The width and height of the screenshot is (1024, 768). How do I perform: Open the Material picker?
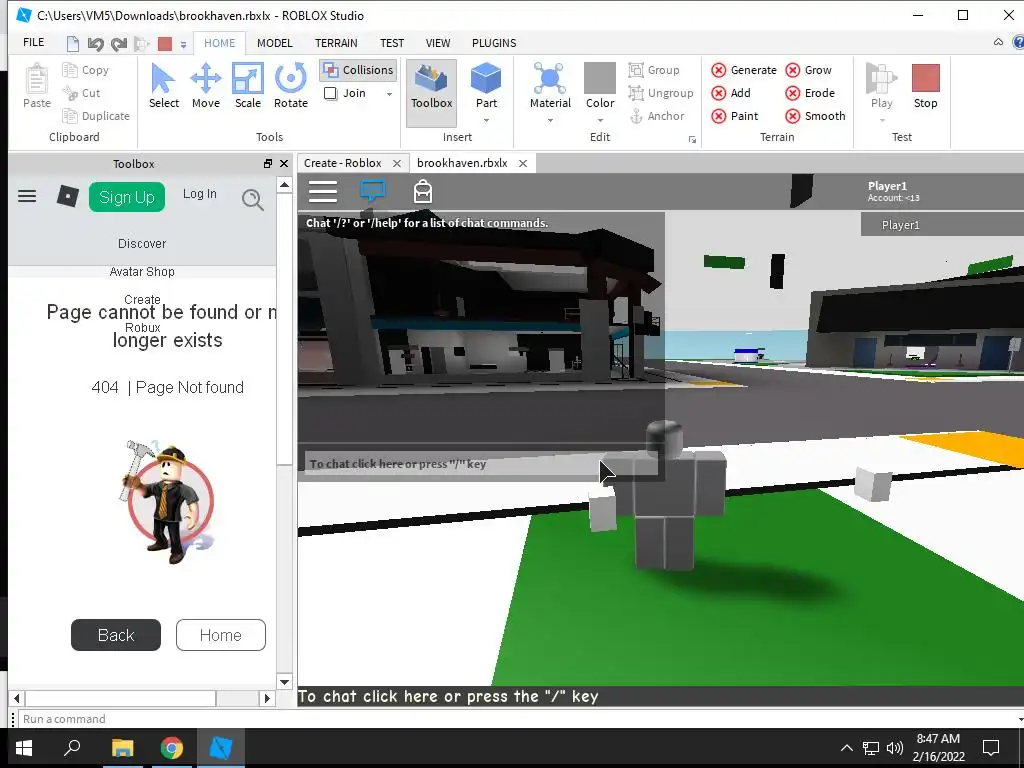(550, 85)
